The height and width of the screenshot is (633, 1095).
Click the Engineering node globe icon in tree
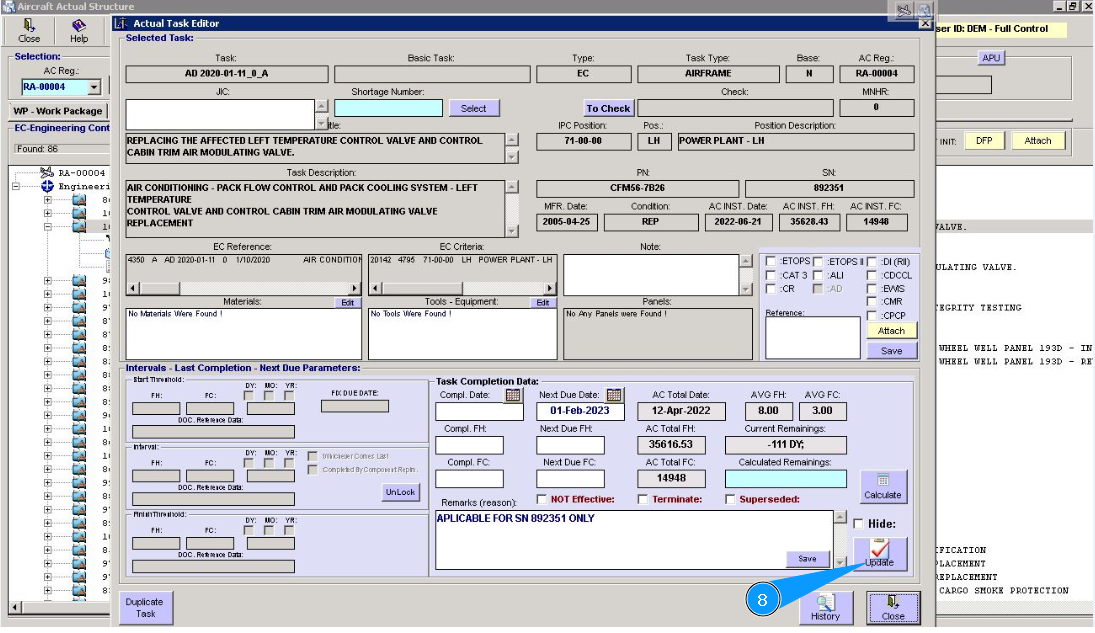[x=47, y=186]
